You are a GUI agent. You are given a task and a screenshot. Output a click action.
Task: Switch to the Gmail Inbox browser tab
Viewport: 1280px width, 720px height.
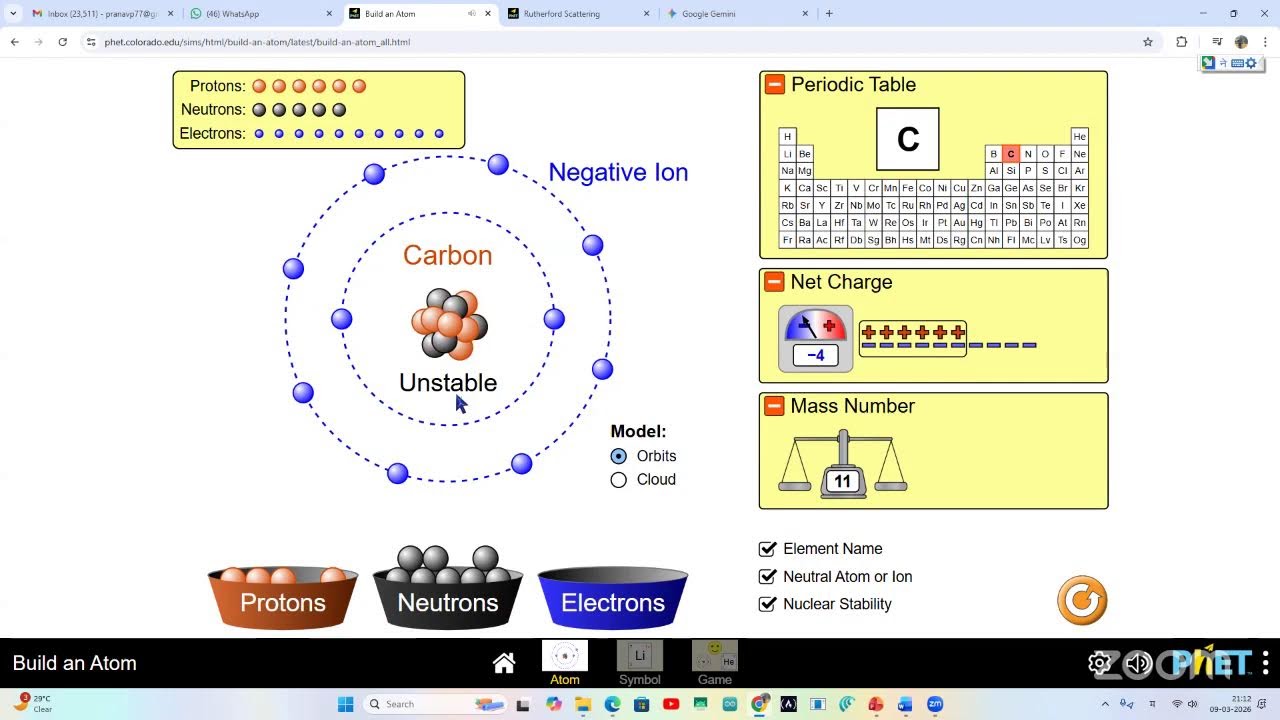(100, 14)
